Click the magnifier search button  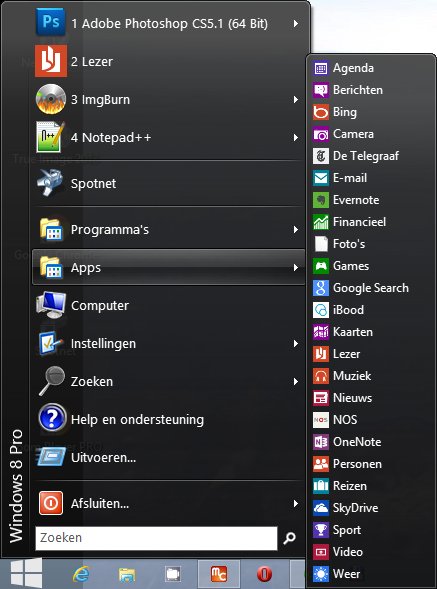289,538
